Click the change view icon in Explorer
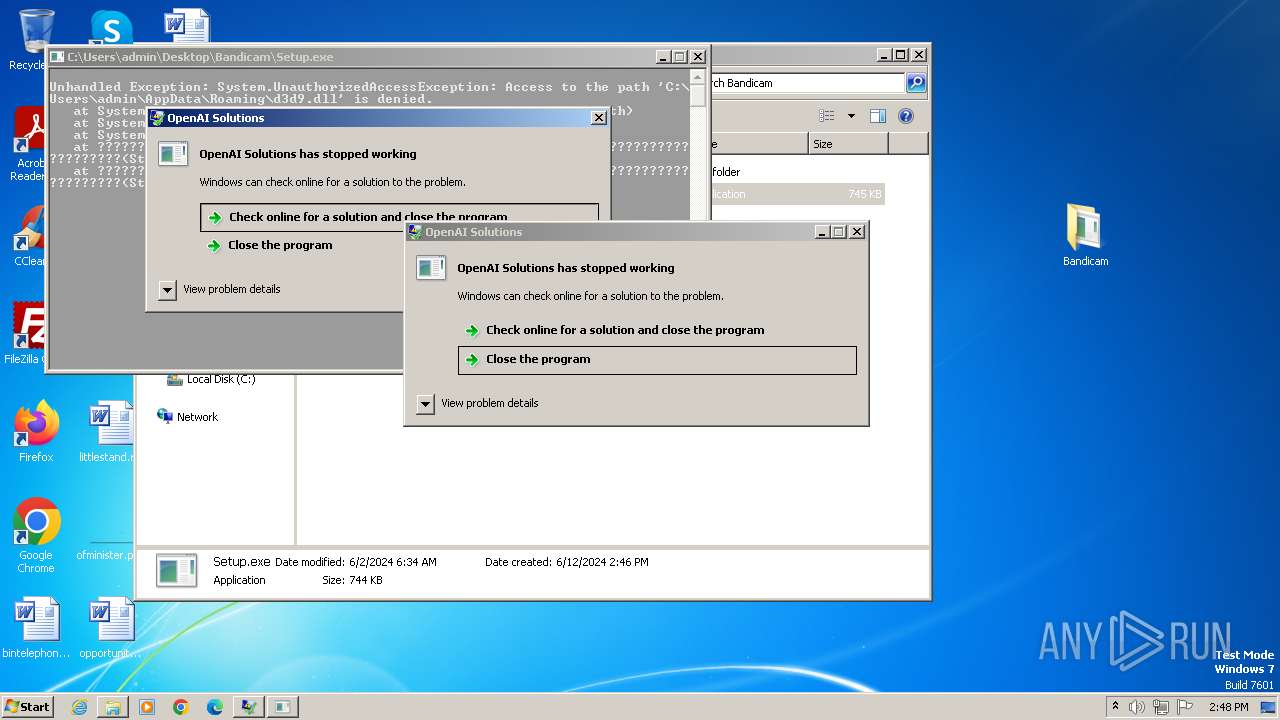Viewport: 1280px width, 720px height. coord(827,116)
